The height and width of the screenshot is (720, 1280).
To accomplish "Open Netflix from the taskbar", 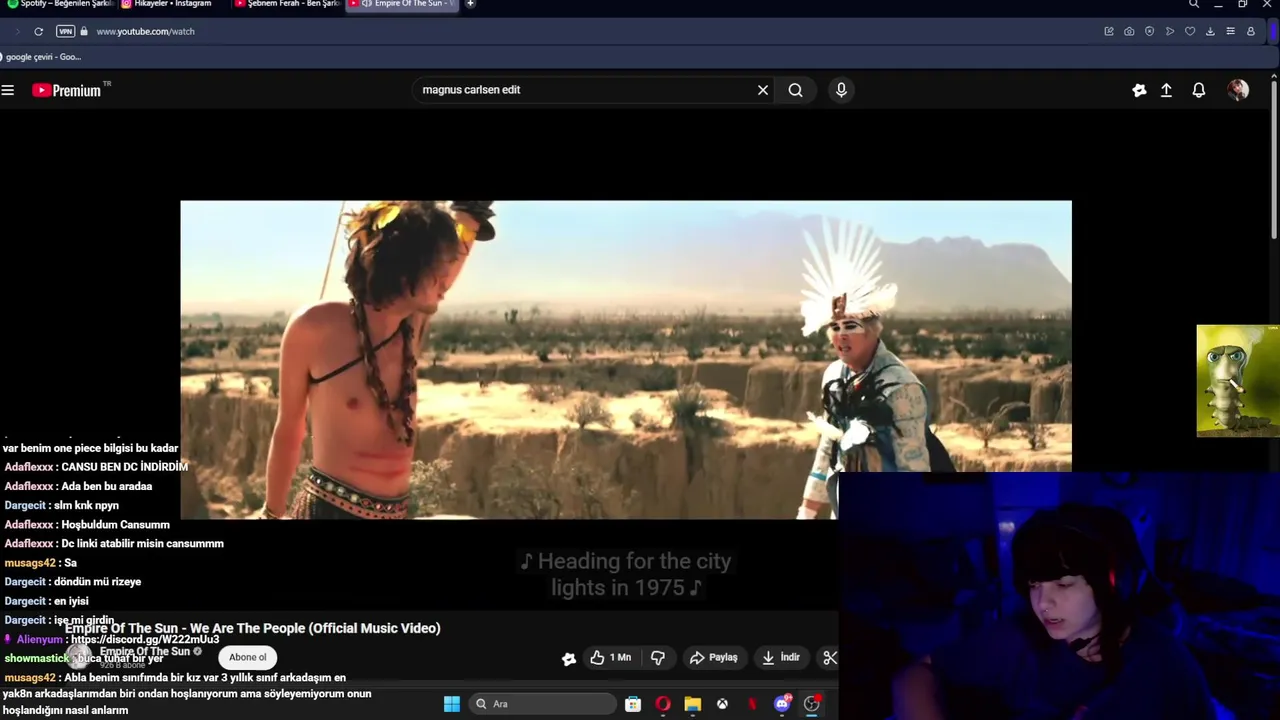I will 752,704.
